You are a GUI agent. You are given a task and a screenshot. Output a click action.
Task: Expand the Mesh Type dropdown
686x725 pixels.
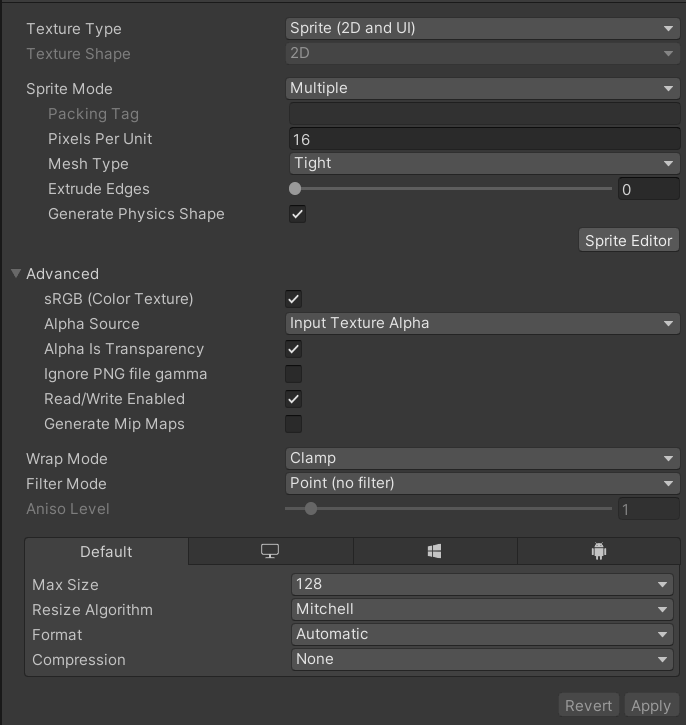click(x=484, y=163)
